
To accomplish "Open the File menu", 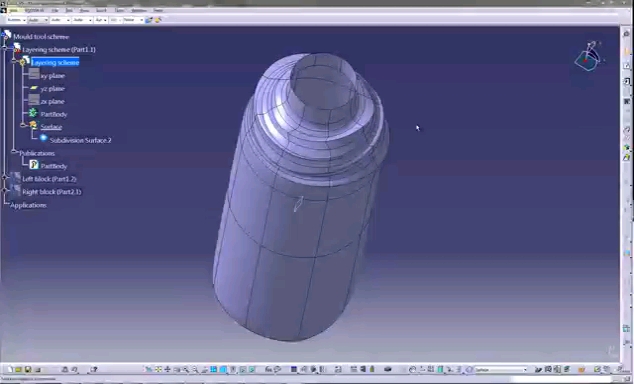I will click(x=55, y=10).
